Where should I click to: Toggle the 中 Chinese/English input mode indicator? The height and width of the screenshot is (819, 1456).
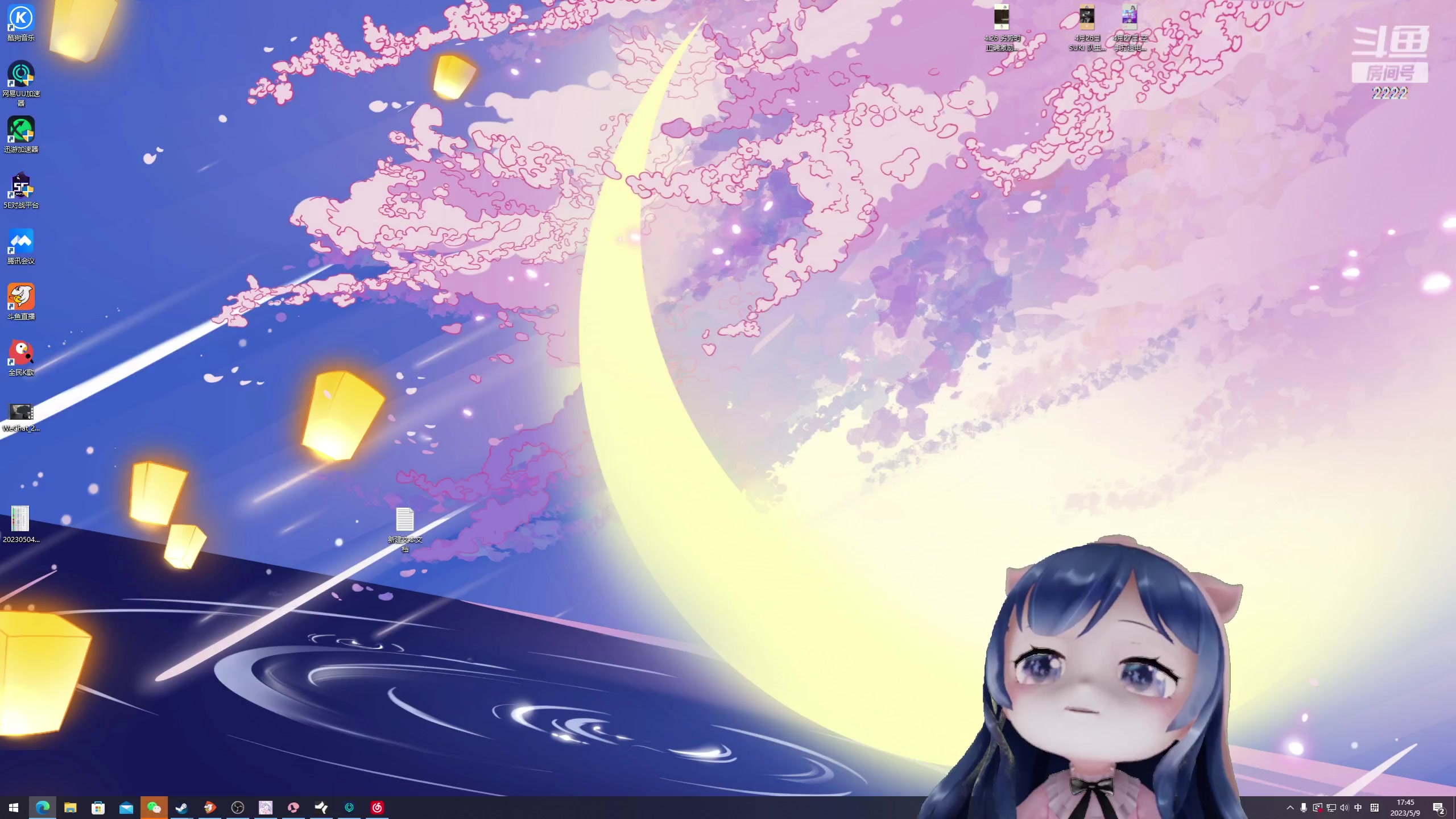click(x=1358, y=808)
